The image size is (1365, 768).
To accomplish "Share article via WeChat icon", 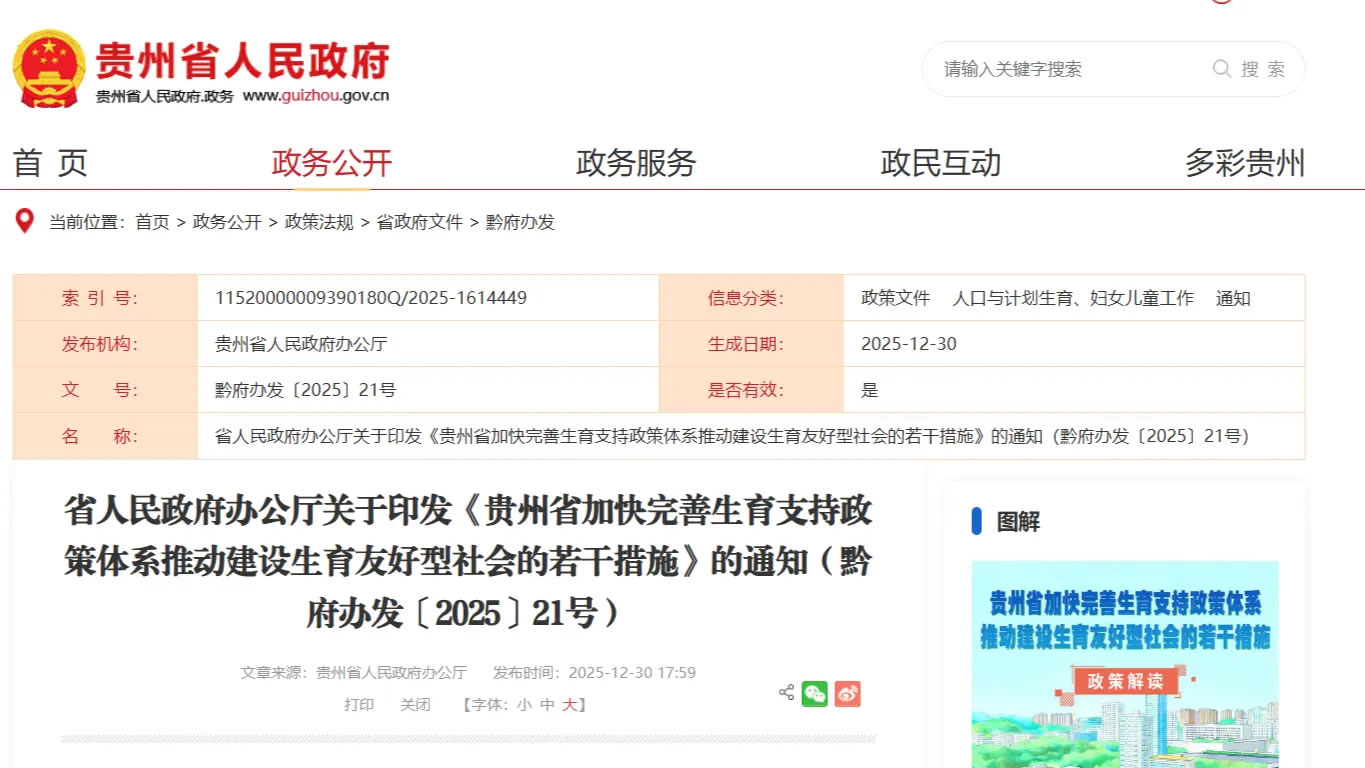I will 815,694.
